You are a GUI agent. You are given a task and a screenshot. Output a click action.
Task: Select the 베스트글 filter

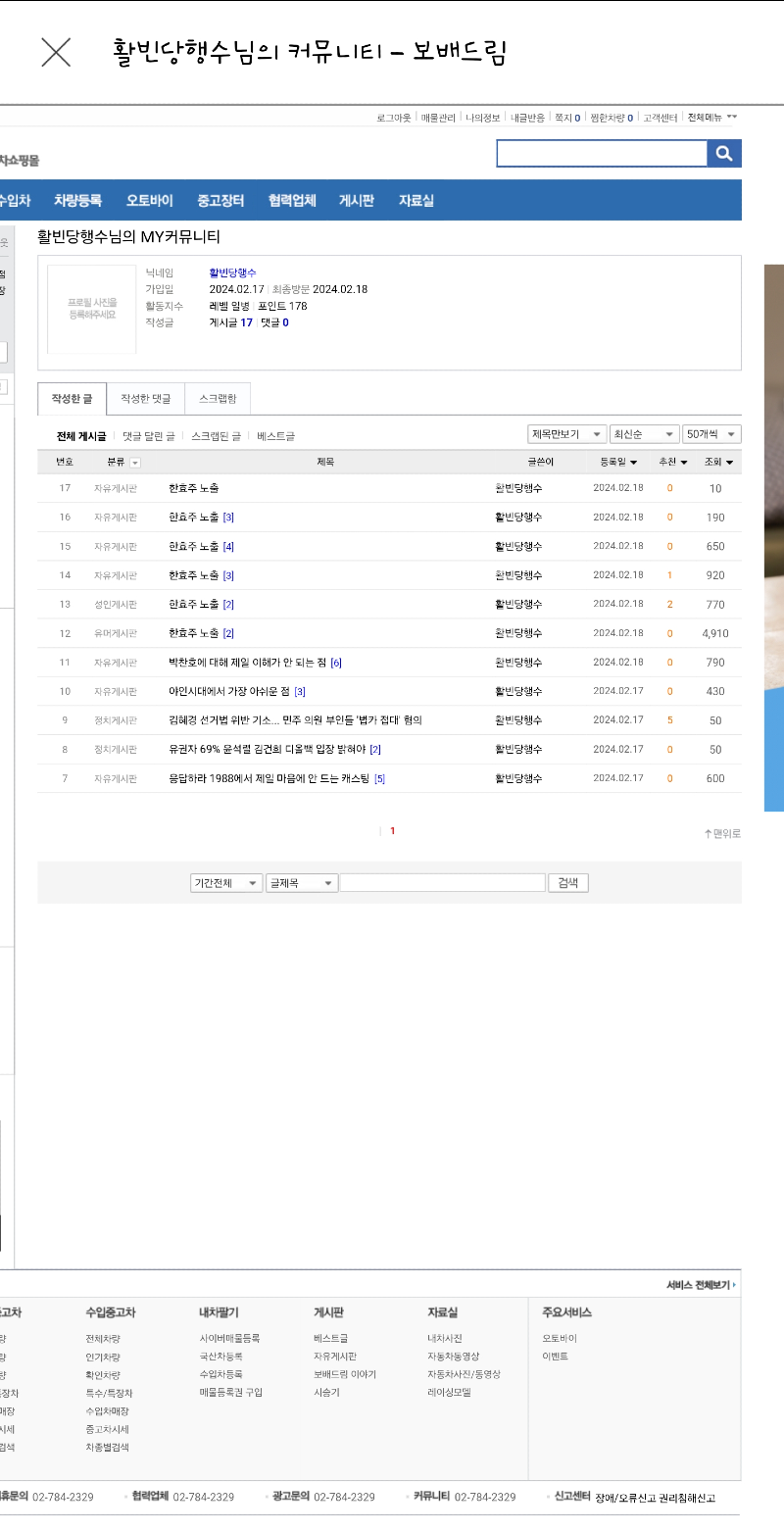click(x=275, y=436)
